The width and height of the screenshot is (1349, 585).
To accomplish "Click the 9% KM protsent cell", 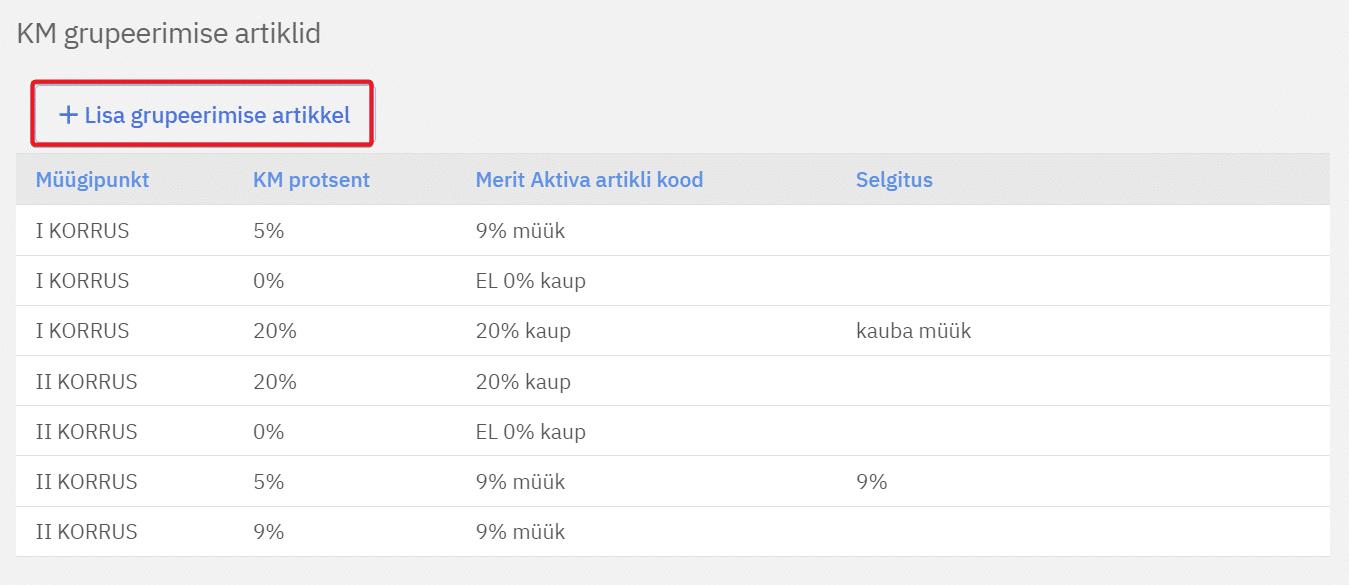I will [269, 532].
